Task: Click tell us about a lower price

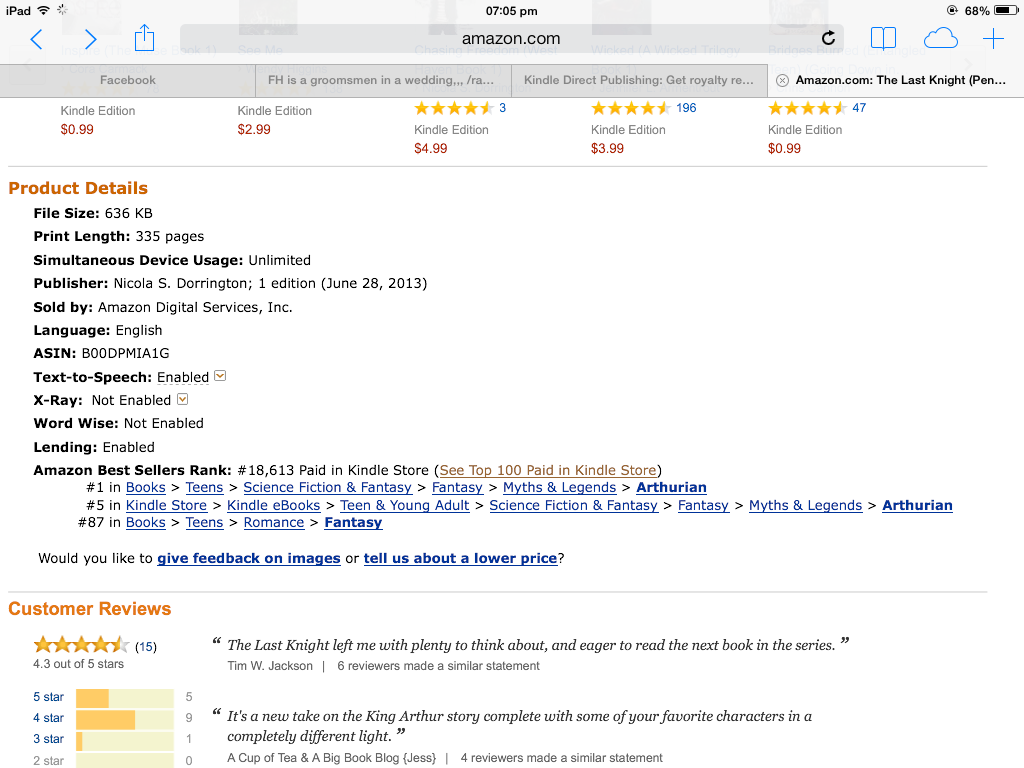Action: (460, 558)
